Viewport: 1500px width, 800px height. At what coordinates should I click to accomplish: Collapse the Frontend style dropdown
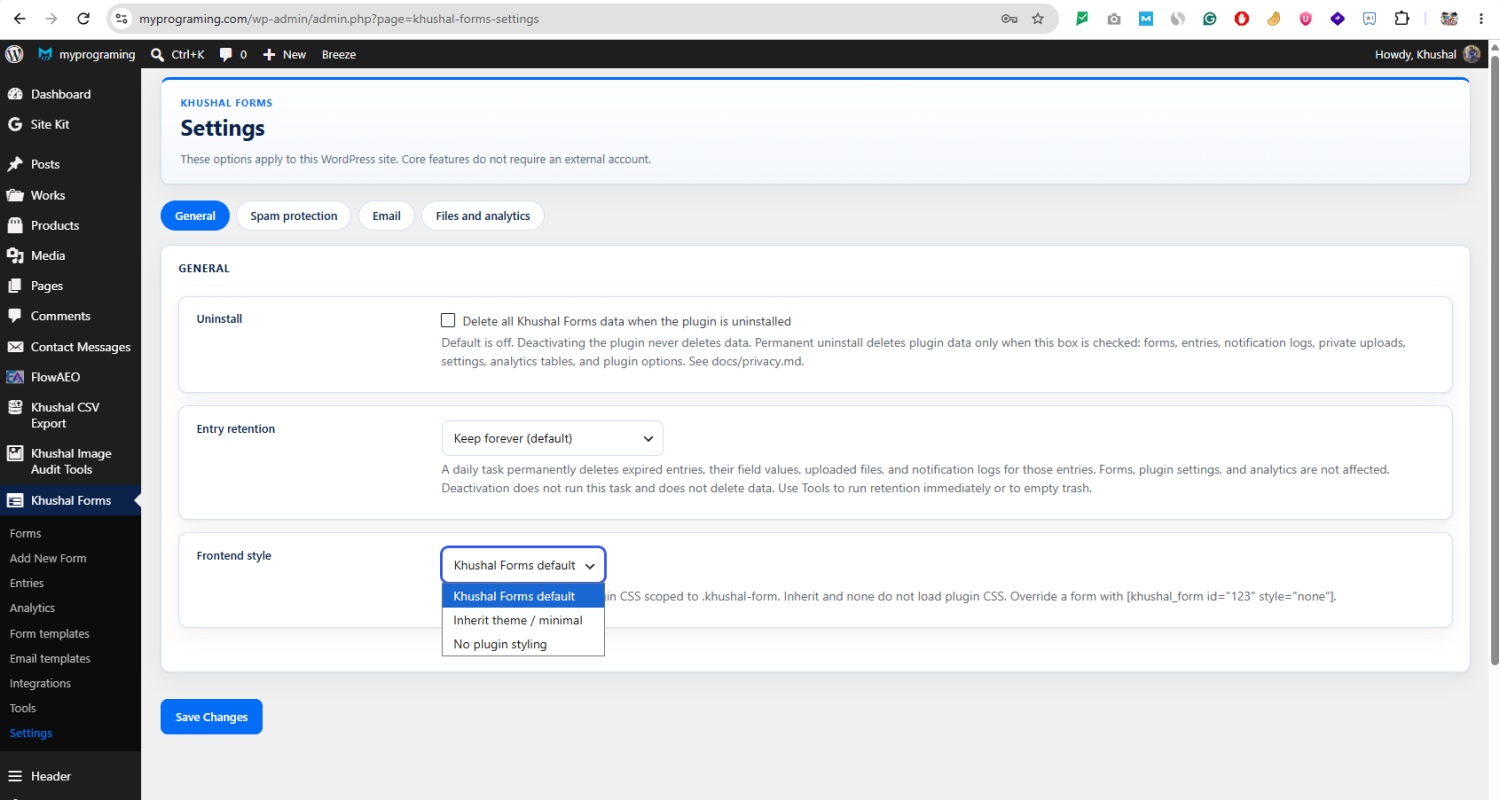[x=523, y=565]
